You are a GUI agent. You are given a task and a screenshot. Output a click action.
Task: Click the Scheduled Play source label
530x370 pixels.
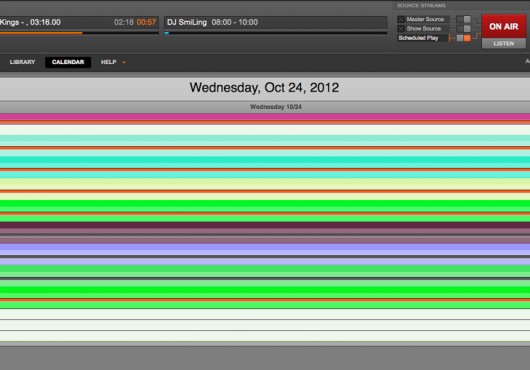point(418,38)
